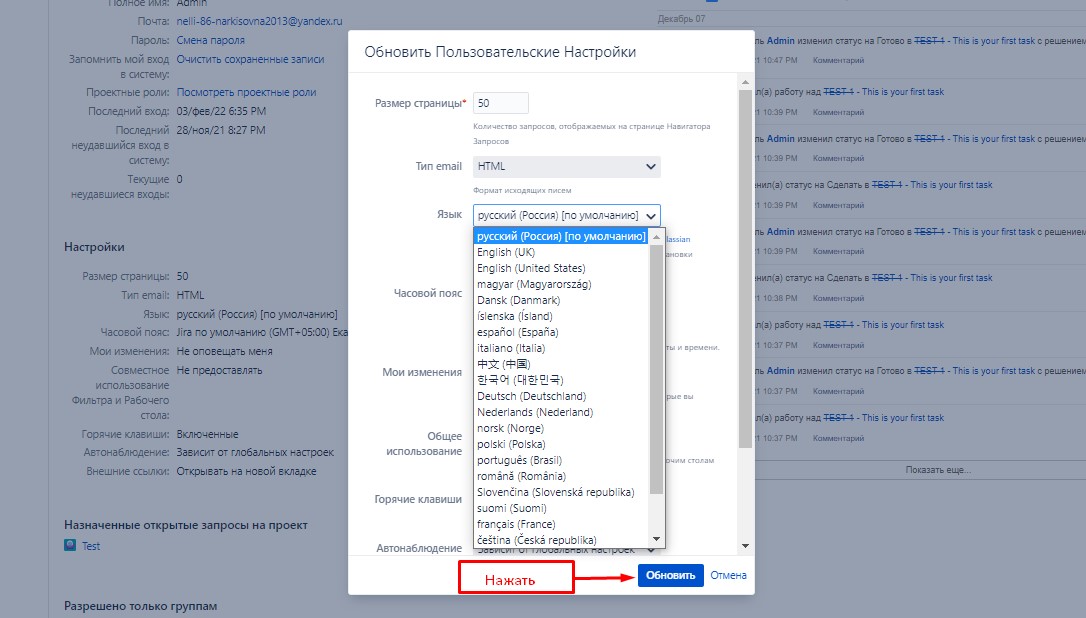The height and width of the screenshot is (618, 1086).
Task: Click the Обновить button
Action: [670, 575]
